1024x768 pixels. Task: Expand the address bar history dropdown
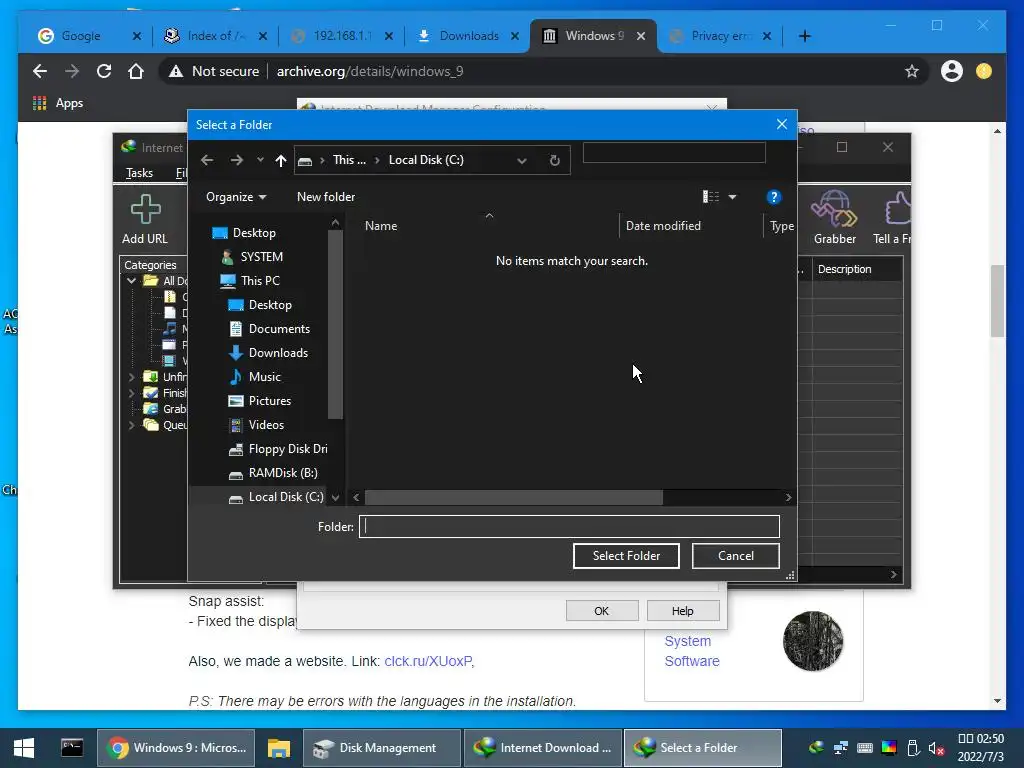coord(522,161)
